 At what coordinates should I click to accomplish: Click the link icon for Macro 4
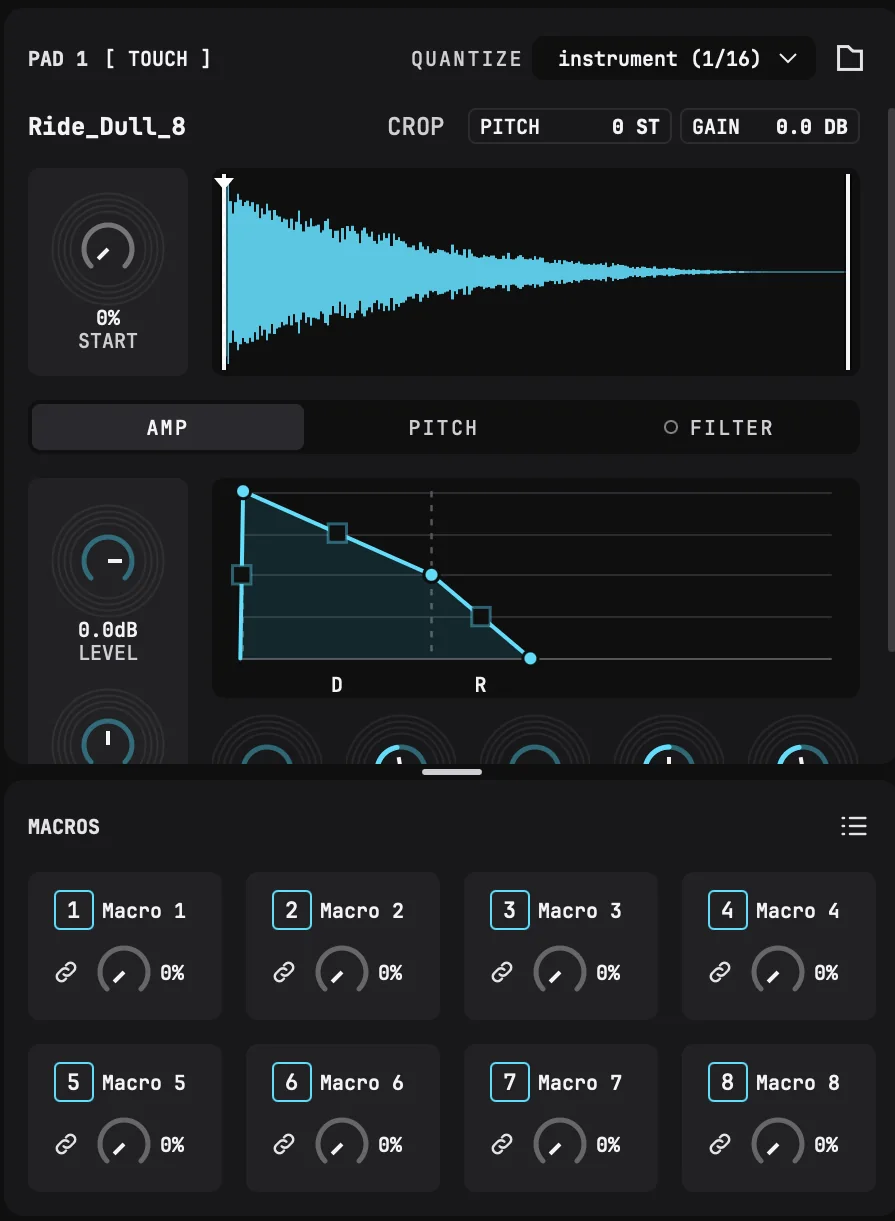720,972
